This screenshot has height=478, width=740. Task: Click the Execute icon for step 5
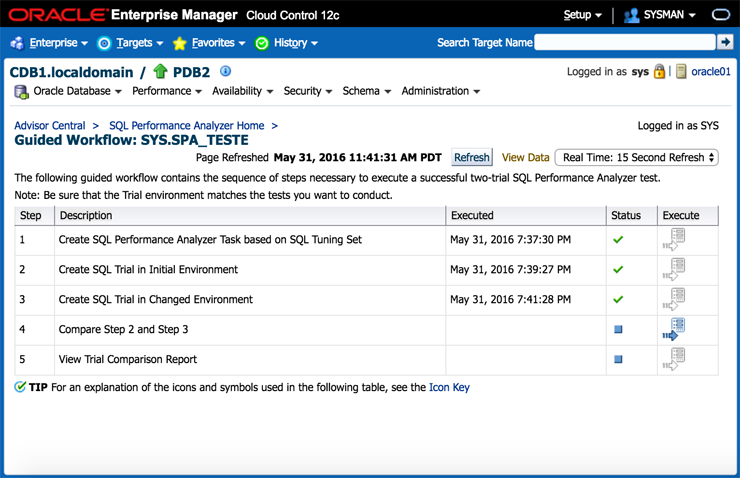click(675, 360)
